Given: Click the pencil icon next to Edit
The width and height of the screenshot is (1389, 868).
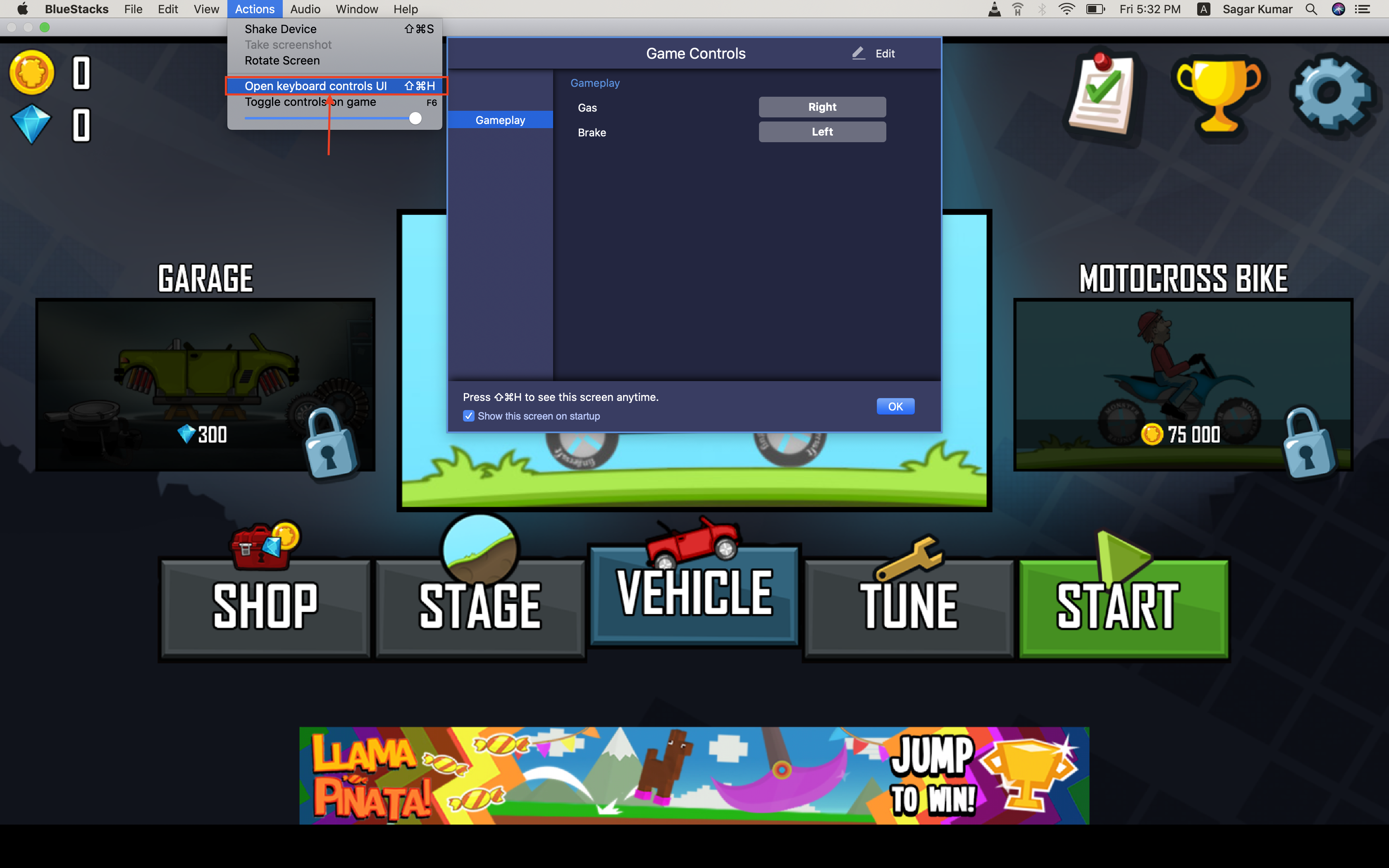Looking at the screenshot, I should 858,53.
